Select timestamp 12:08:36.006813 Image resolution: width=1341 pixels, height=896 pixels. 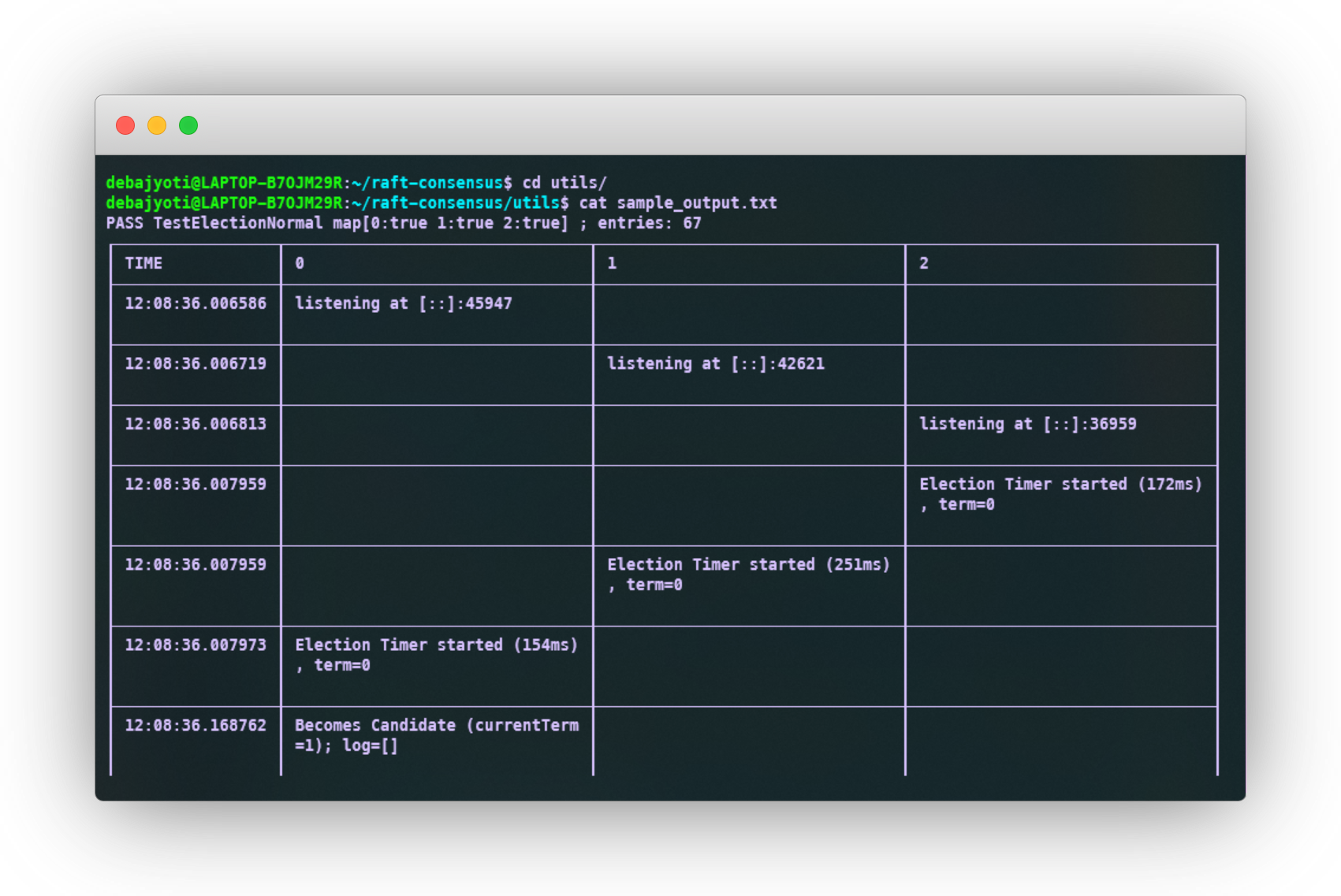click(x=196, y=424)
